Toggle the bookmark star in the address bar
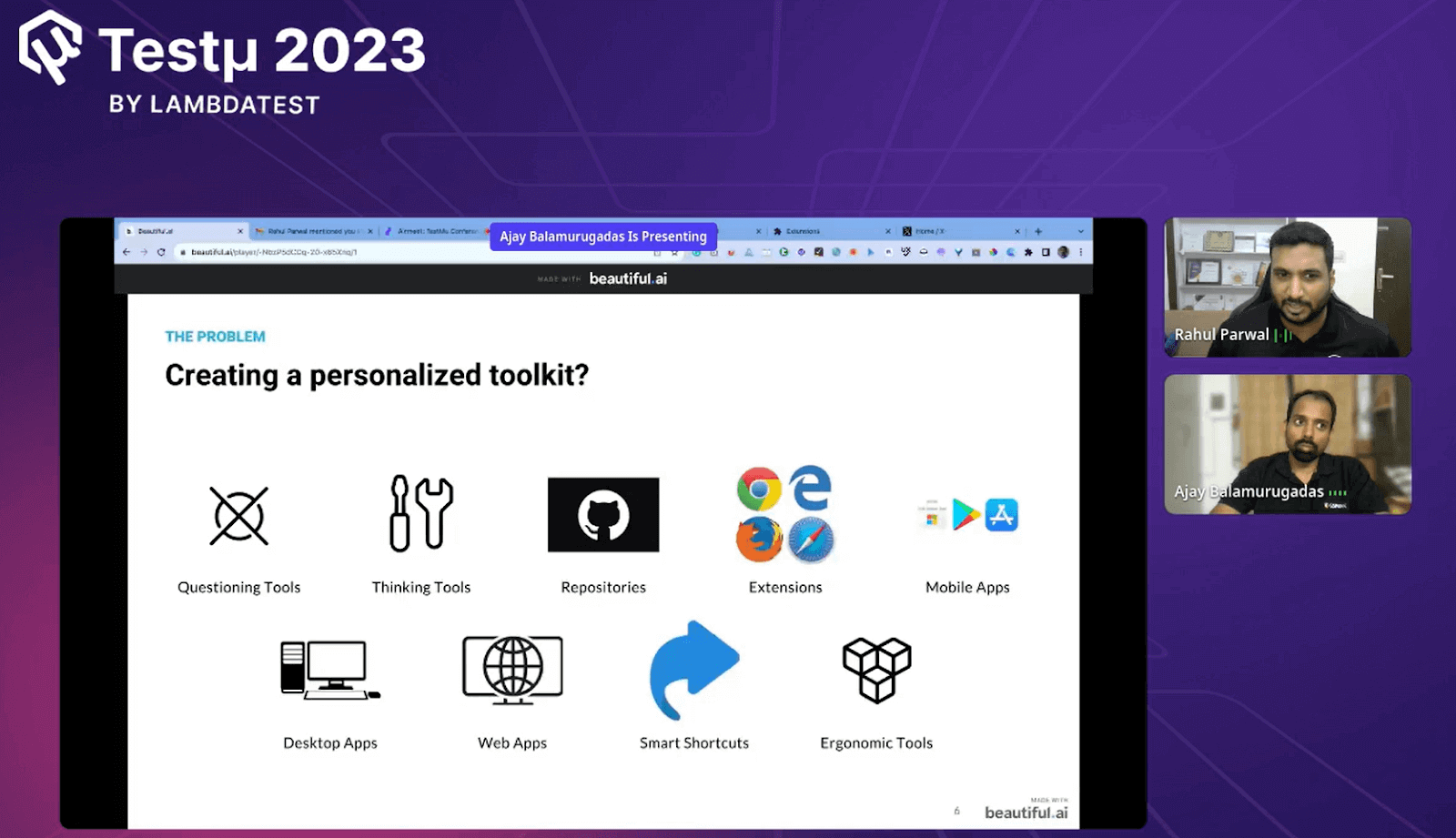 tap(677, 252)
